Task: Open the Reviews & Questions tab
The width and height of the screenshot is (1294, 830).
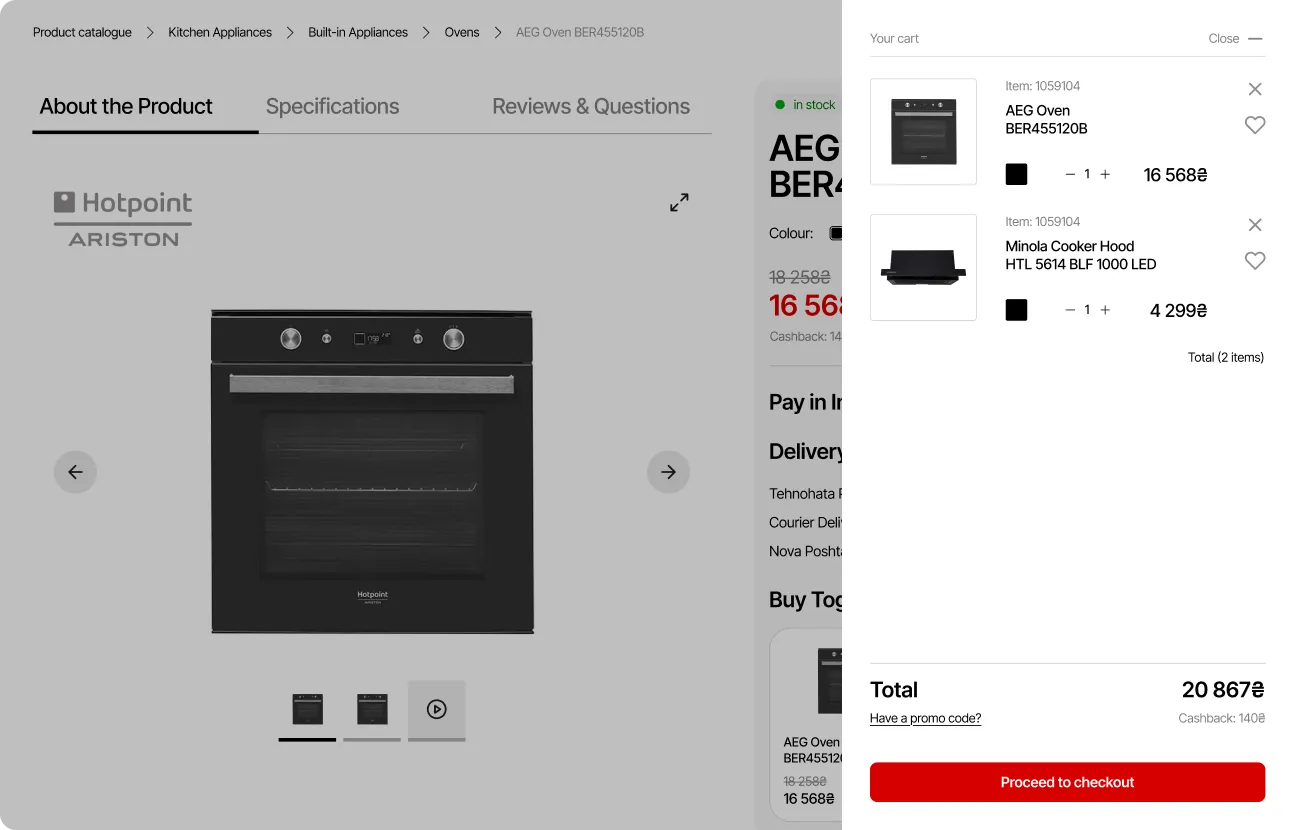Action: (x=590, y=106)
